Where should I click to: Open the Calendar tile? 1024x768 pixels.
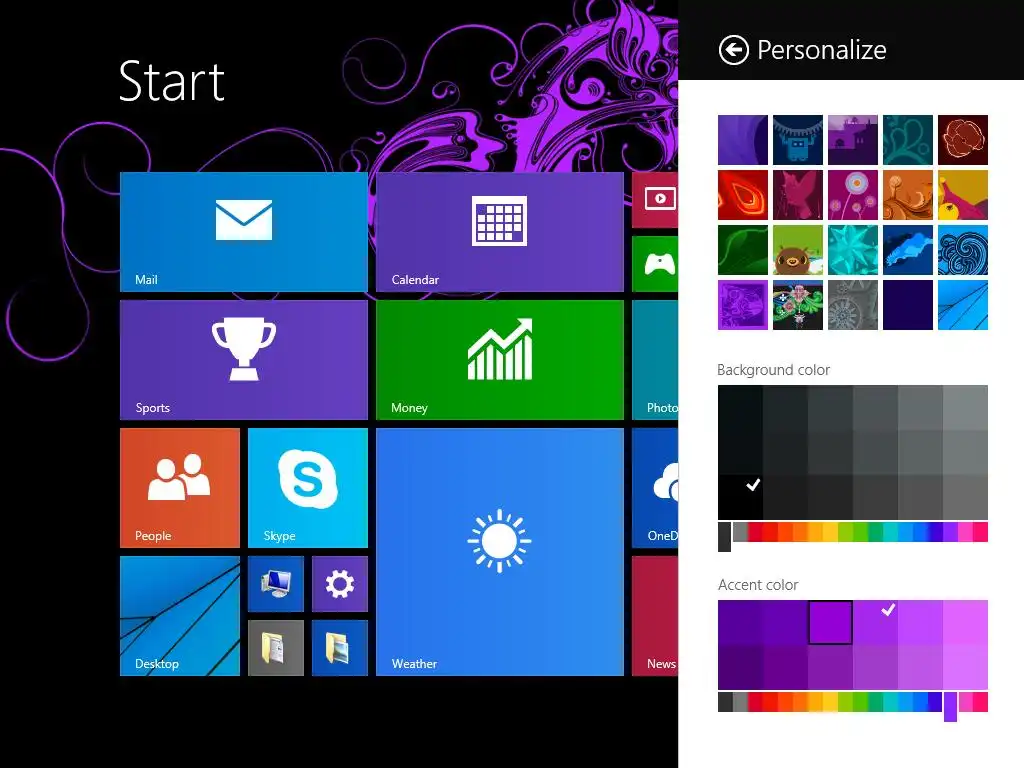[500, 232]
